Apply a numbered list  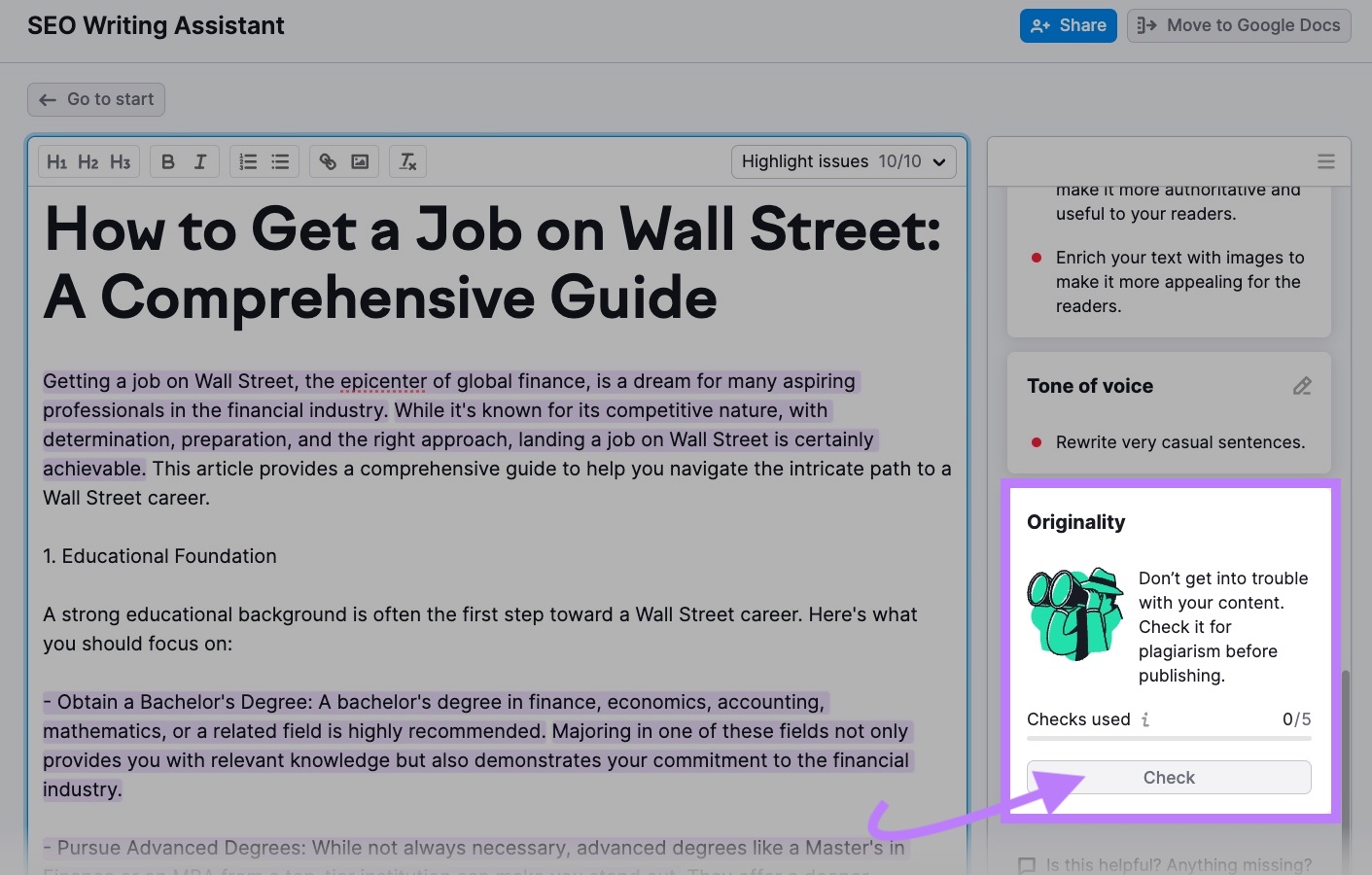click(x=247, y=161)
